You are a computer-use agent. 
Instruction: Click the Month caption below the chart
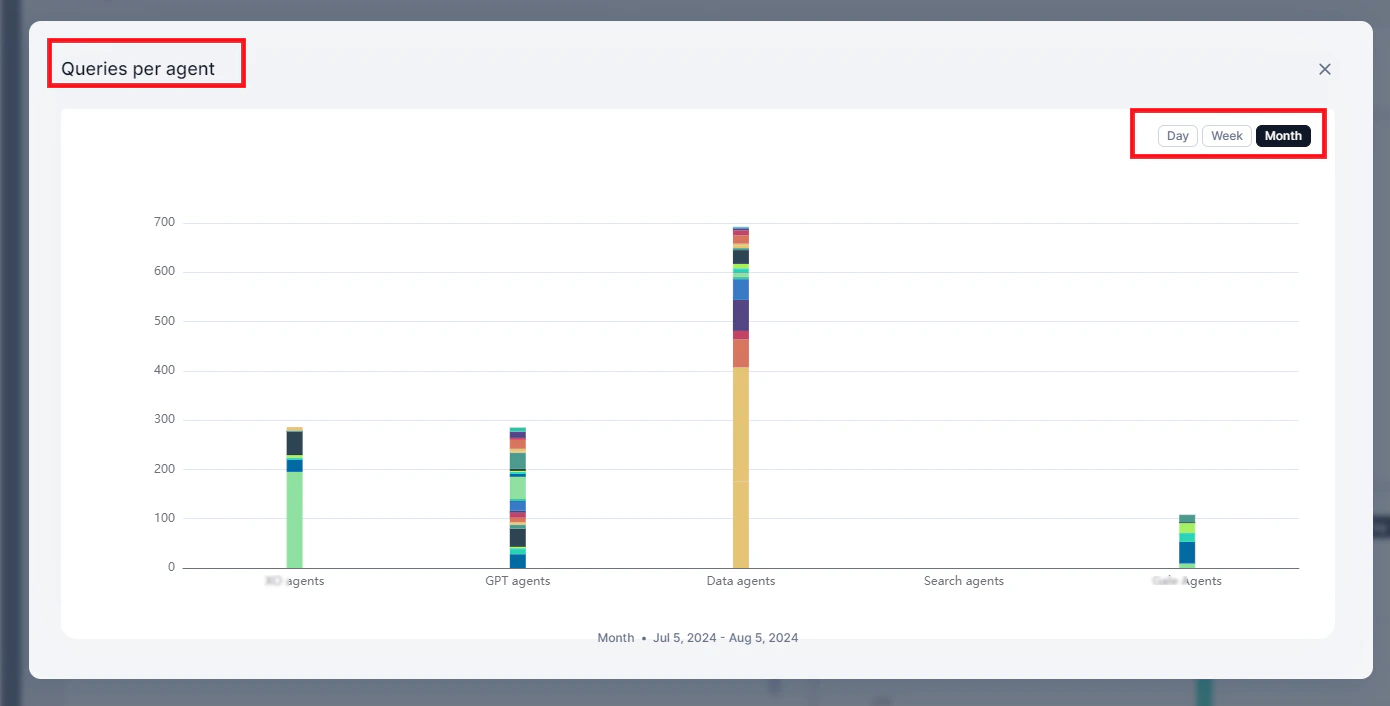click(x=615, y=637)
